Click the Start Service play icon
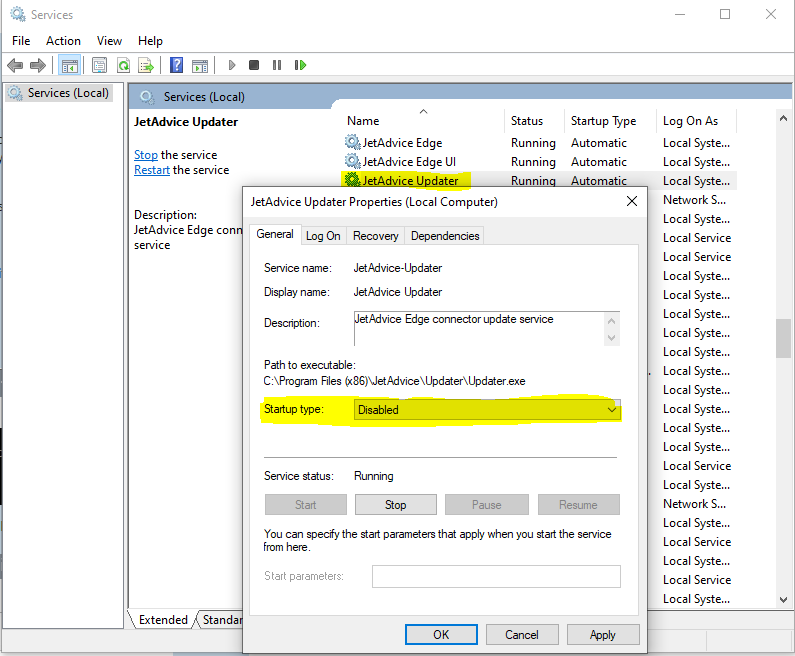The width and height of the screenshot is (795, 656). coord(232,65)
